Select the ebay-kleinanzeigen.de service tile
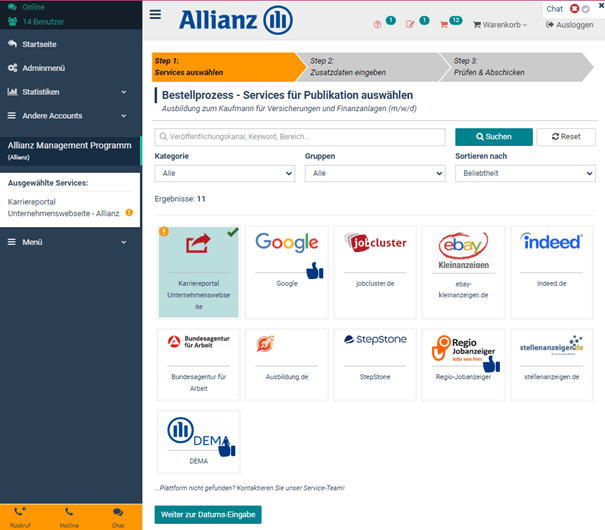The image size is (605, 530). tap(463, 272)
